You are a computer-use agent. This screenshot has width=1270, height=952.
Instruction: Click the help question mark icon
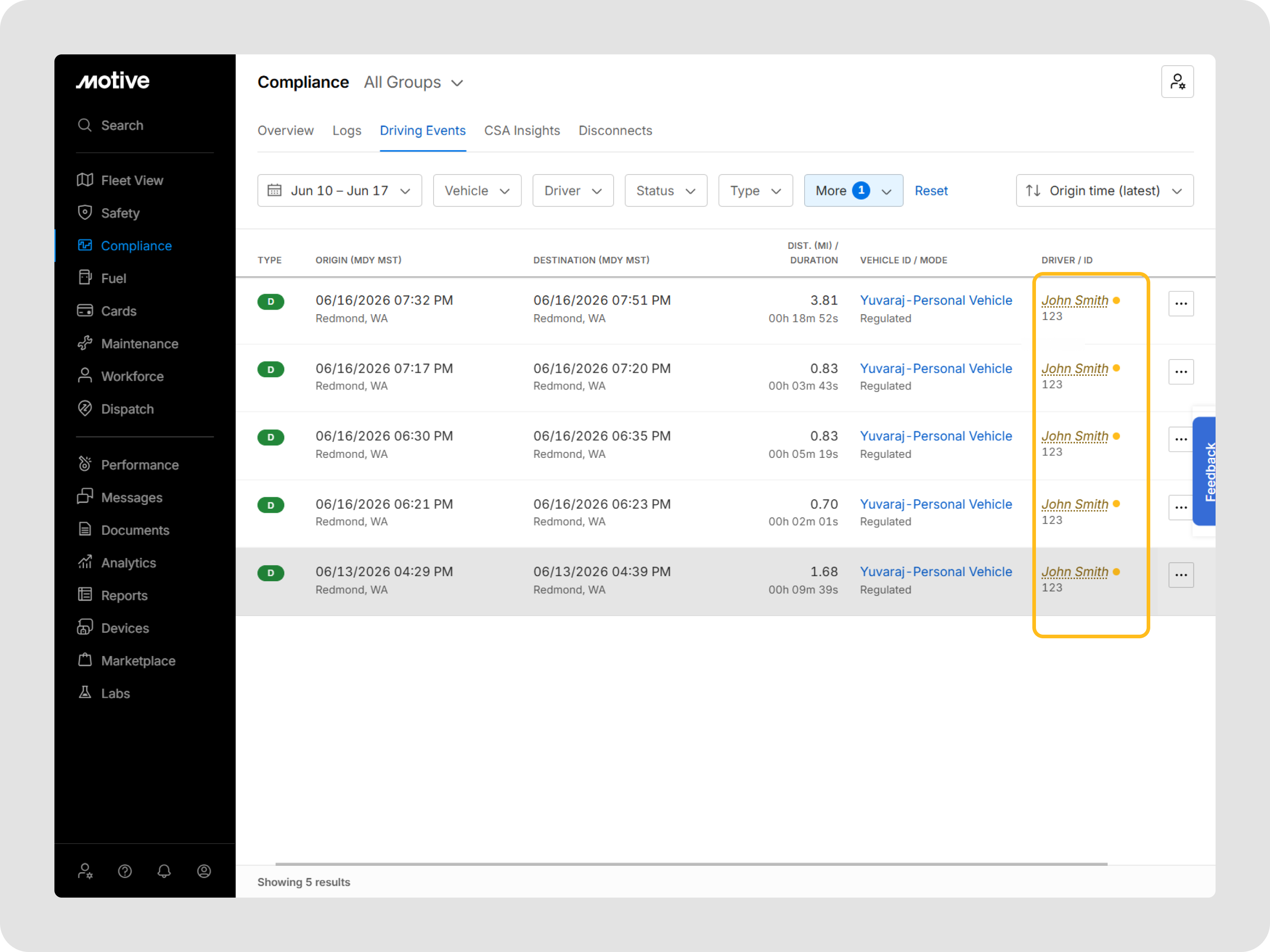pos(125,871)
